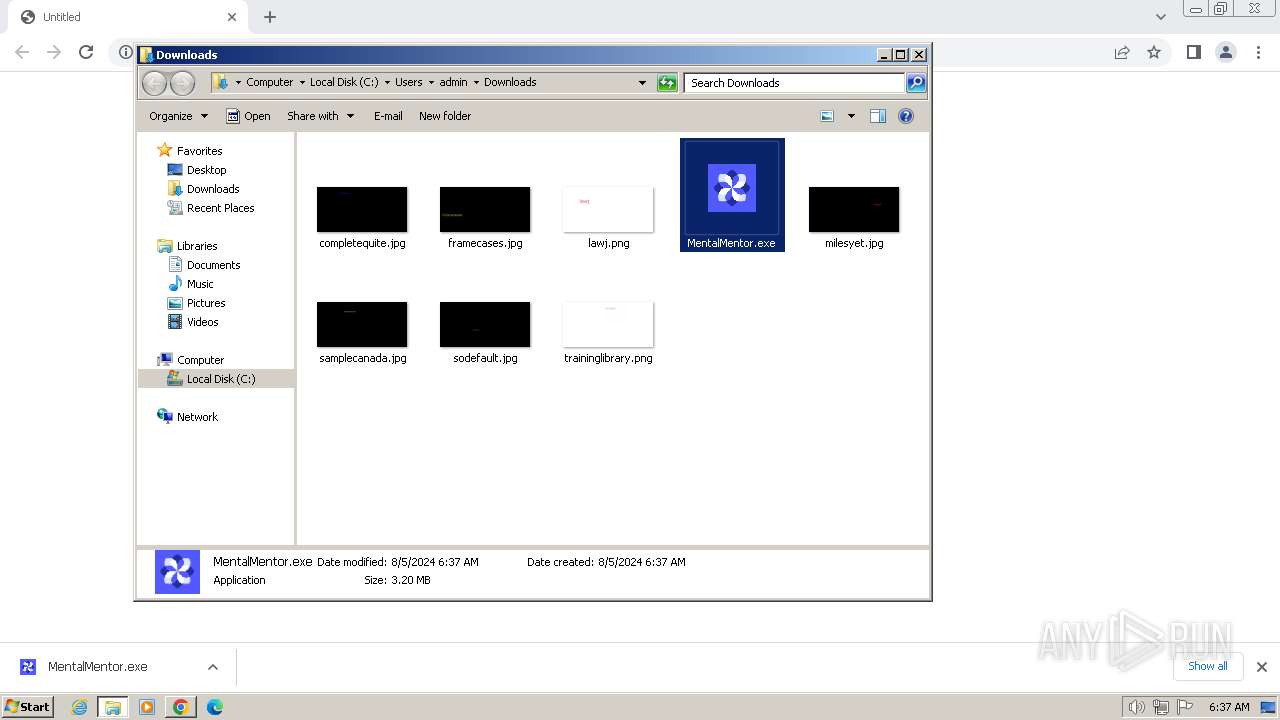This screenshot has width=1280, height=720.
Task: Select lawj.png thumbnail
Action: tap(608, 209)
